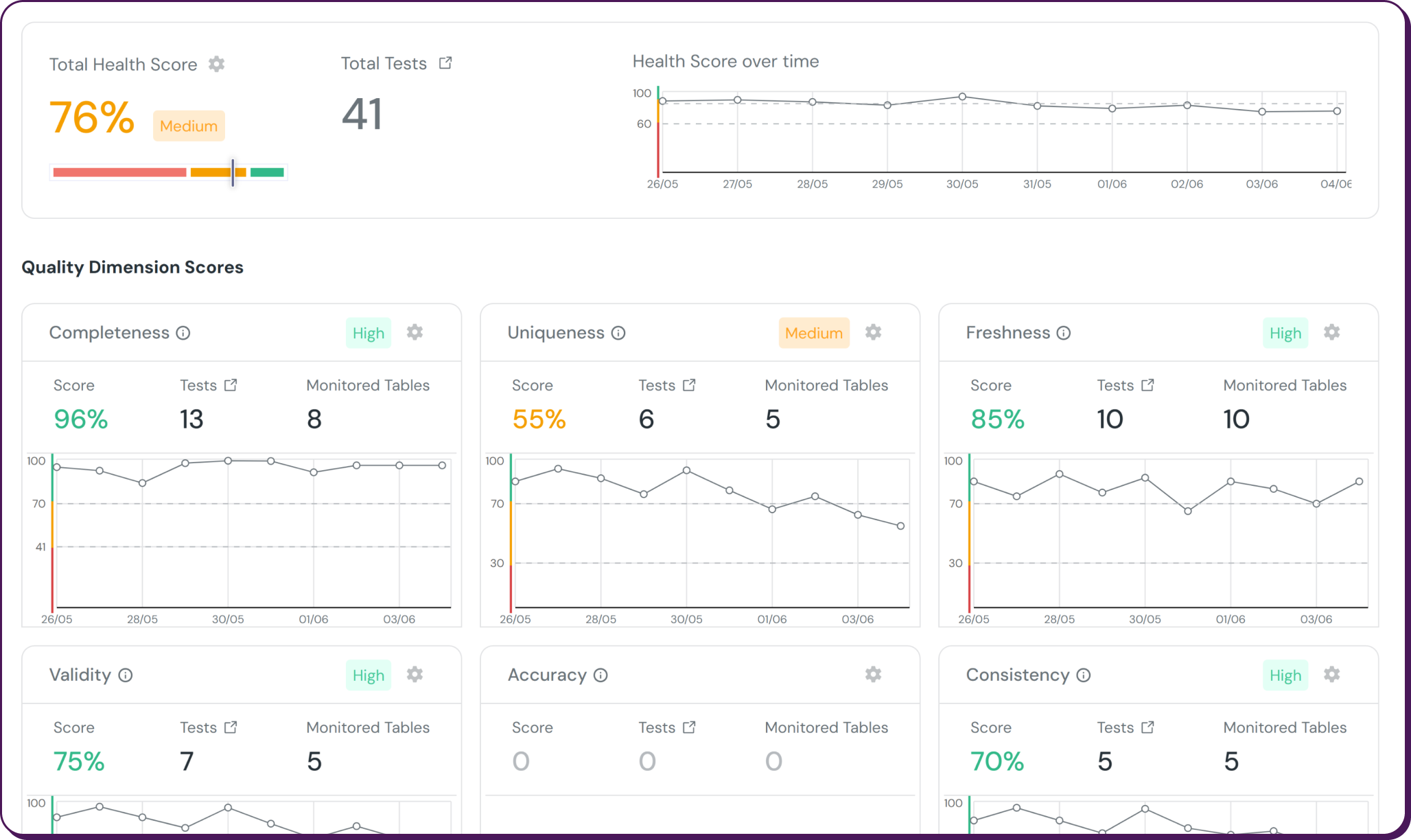Open Completeness Tests external link
Screen dimensions: 1411x840
(x=231, y=385)
